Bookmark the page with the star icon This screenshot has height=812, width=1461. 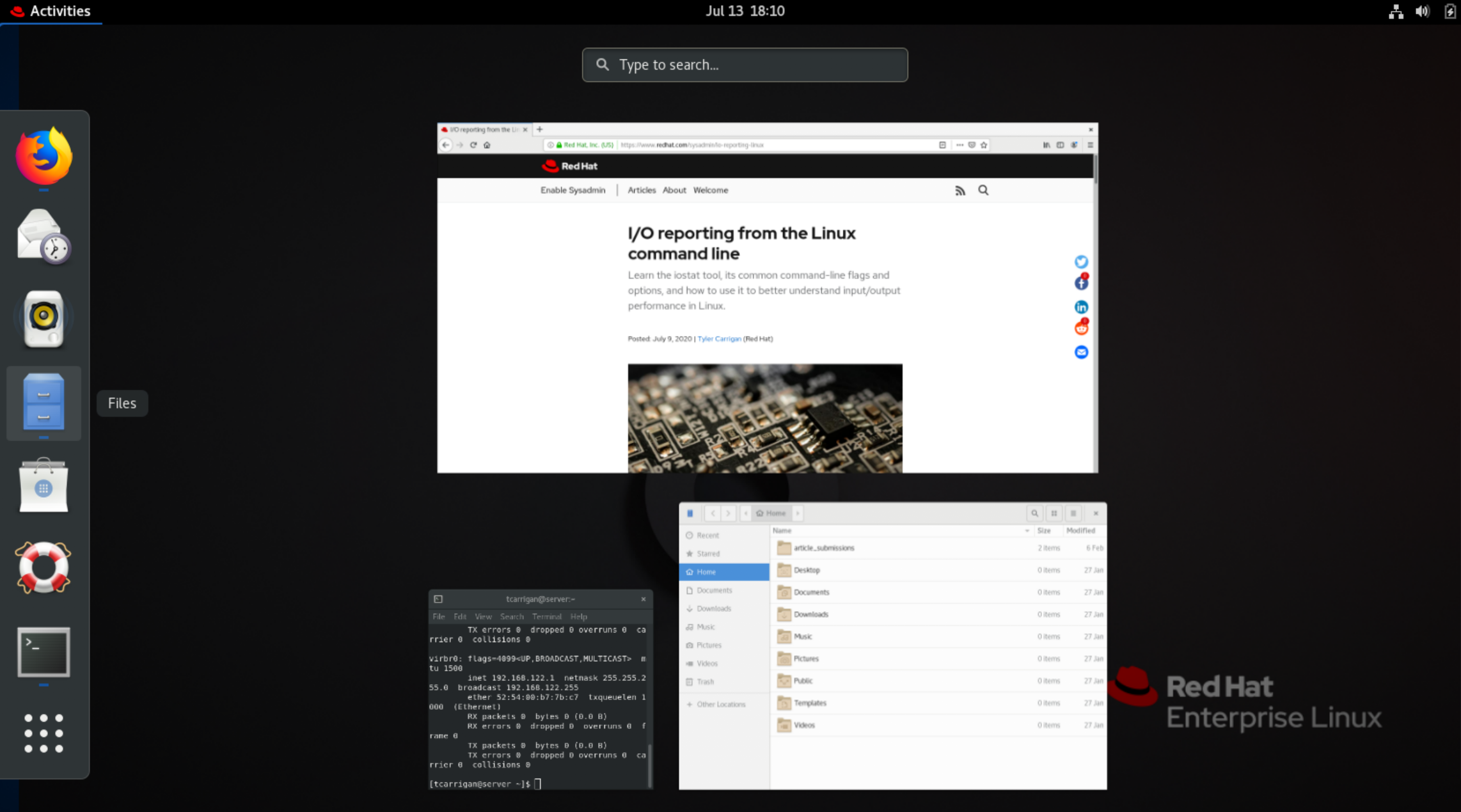(x=984, y=145)
